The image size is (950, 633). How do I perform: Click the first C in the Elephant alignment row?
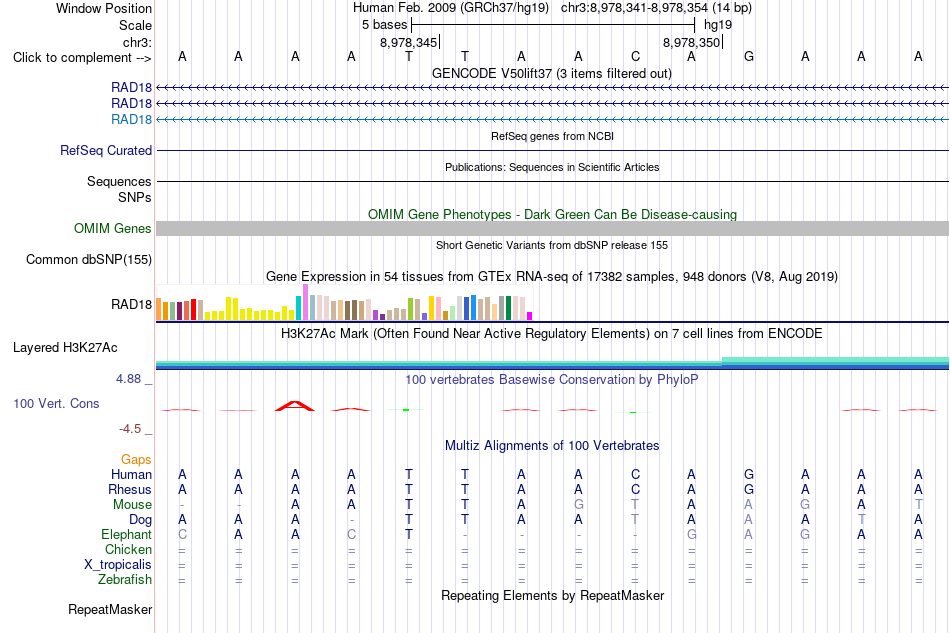click(182, 534)
